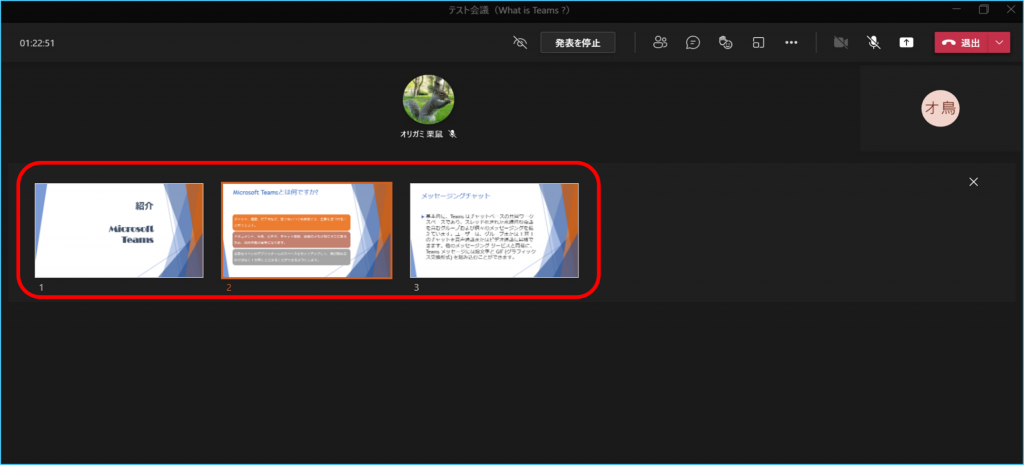This screenshot has height=465, width=1024.
Task: Open the reactions and raise hand menu
Action: coord(726,43)
